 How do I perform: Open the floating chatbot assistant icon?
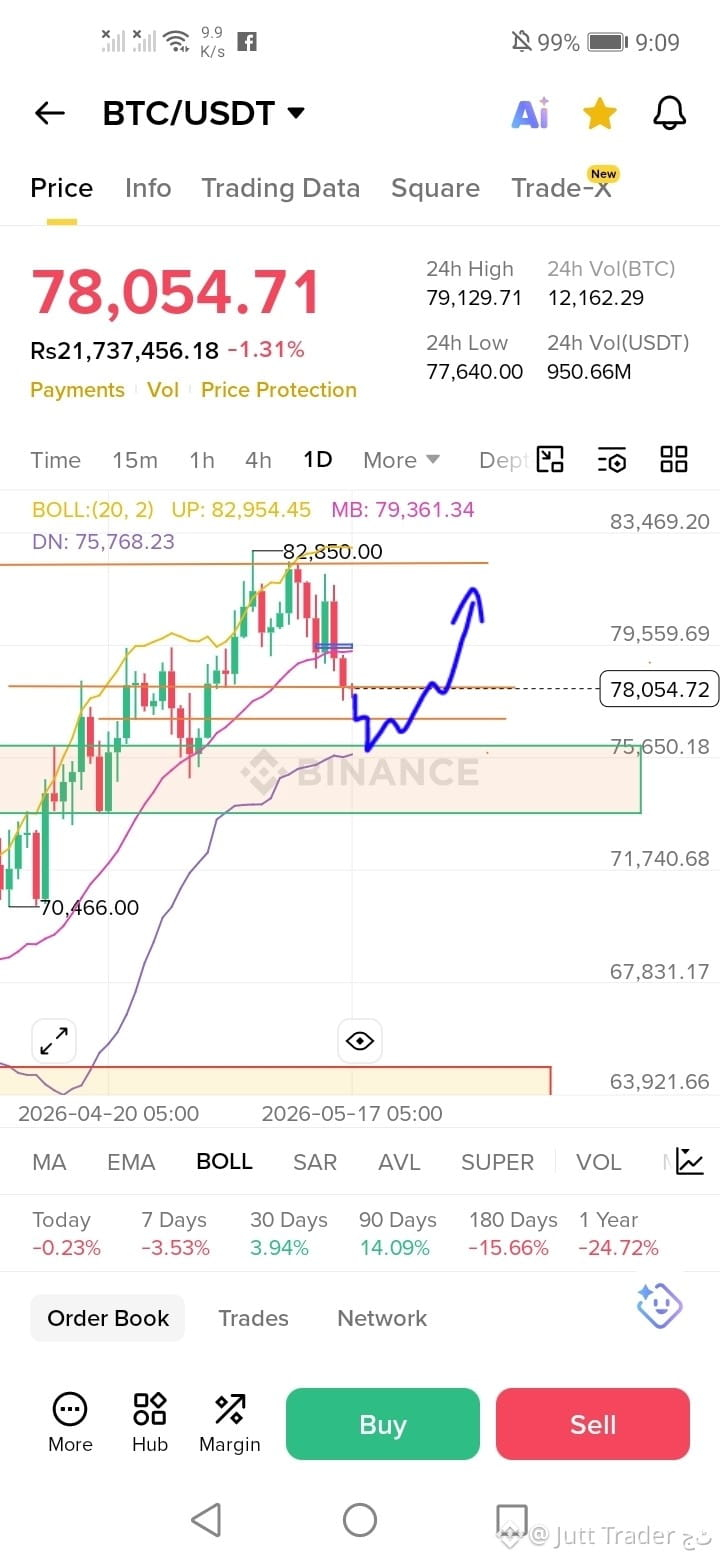point(659,1305)
